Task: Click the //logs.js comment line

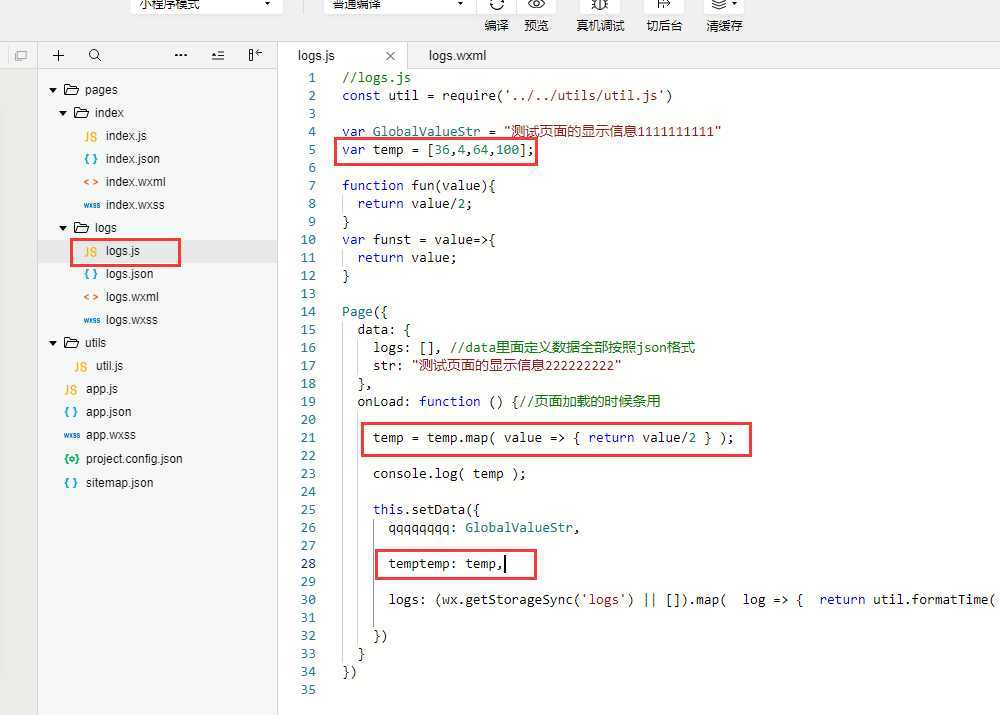Action: (376, 78)
